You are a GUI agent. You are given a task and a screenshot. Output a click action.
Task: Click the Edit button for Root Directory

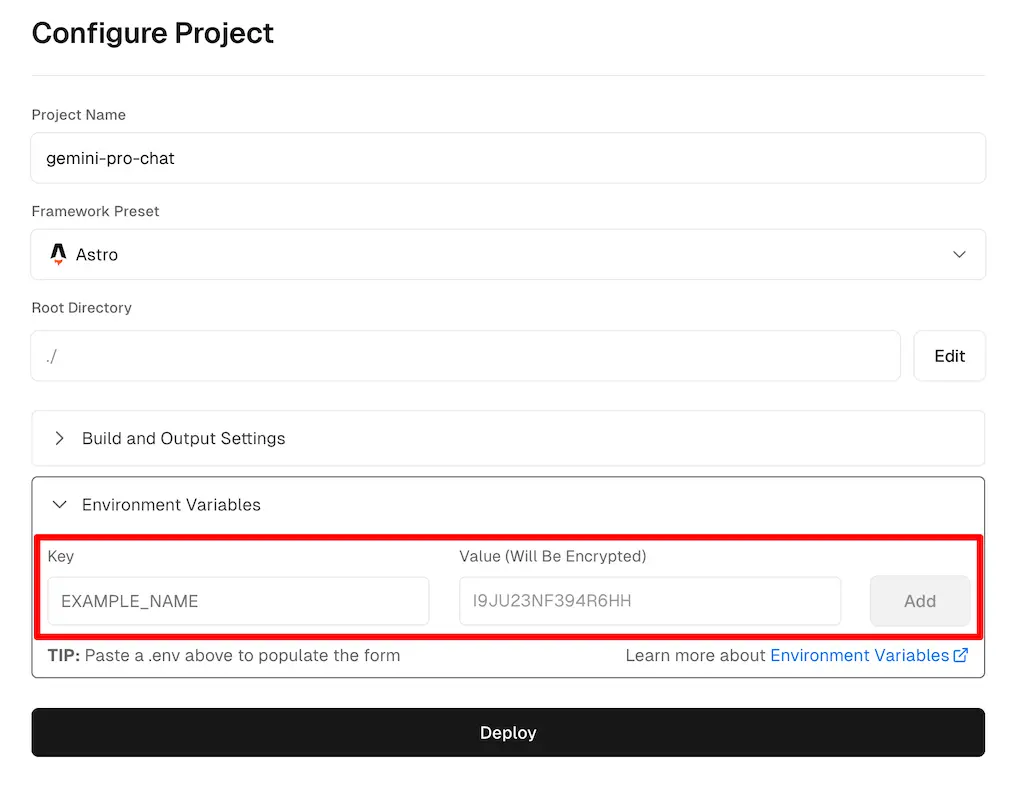tap(949, 356)
